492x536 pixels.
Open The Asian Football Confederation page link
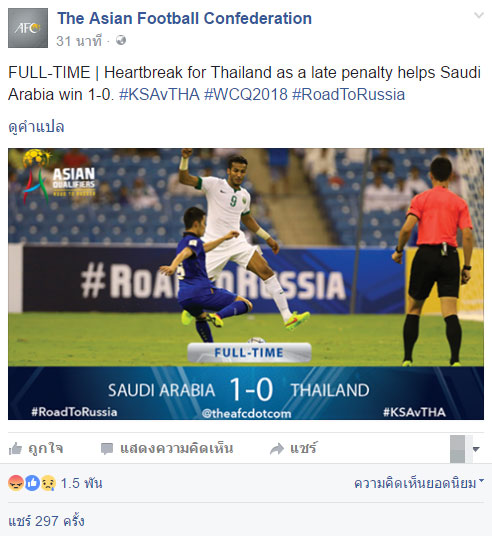coord(185,18)
